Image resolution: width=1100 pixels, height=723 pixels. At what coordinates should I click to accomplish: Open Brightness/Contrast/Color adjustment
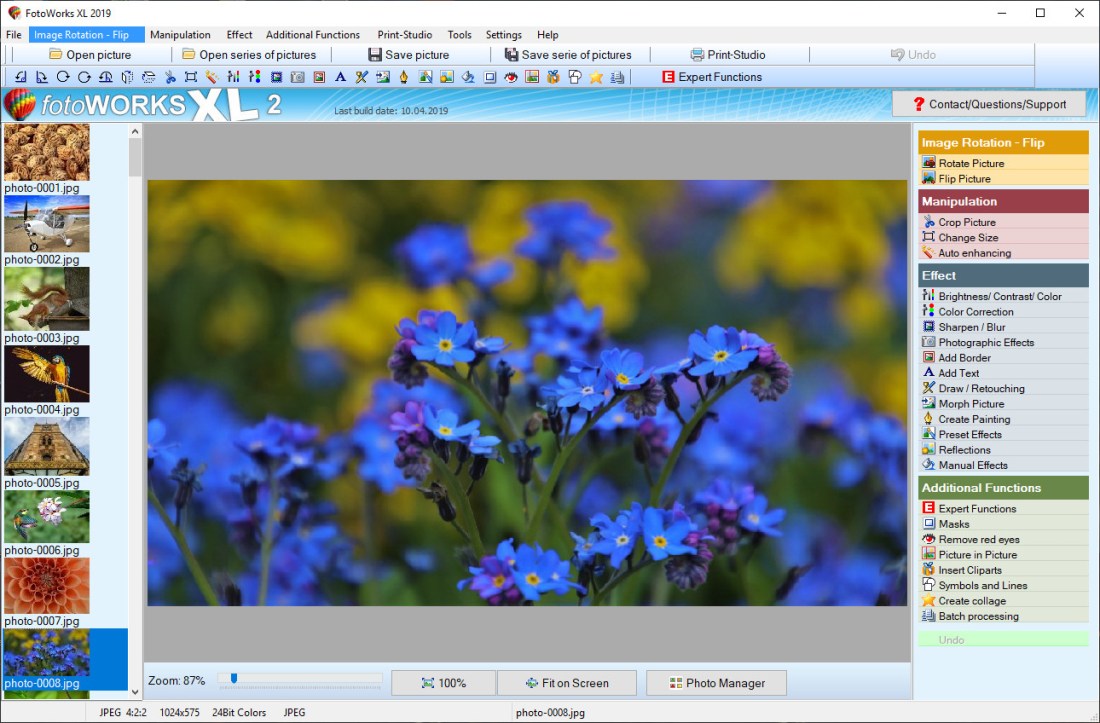pyautogui.click(x=1003, y=296)
